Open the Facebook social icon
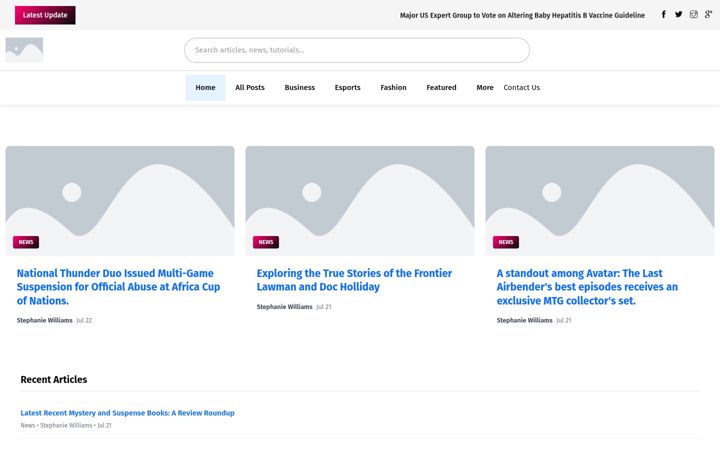 click(x=664, y=15)
